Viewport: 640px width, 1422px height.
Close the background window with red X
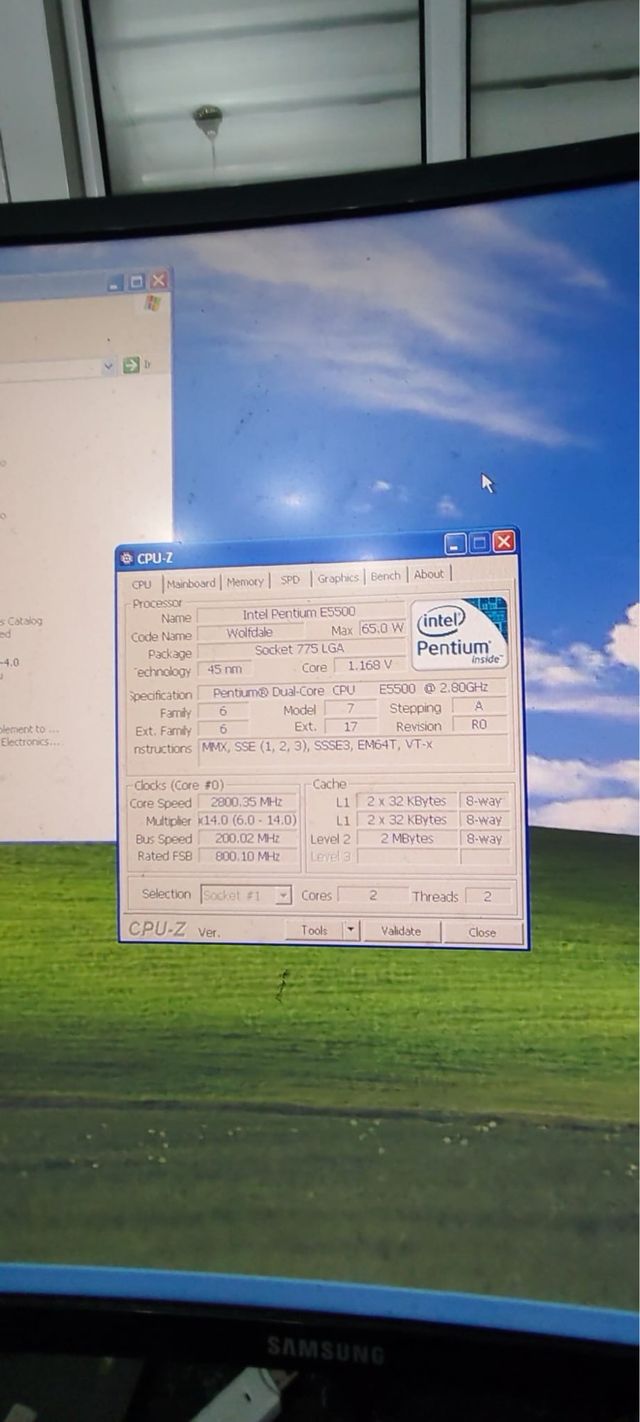(158, 281)
